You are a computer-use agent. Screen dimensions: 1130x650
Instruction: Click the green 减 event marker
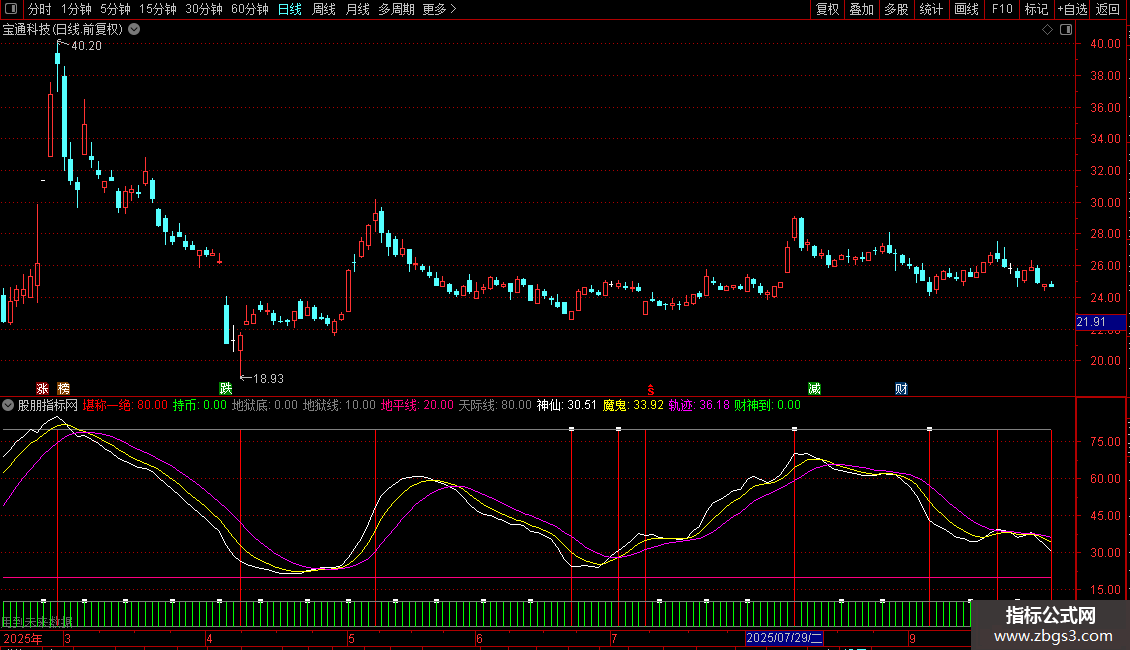click(x=815, y=388)
